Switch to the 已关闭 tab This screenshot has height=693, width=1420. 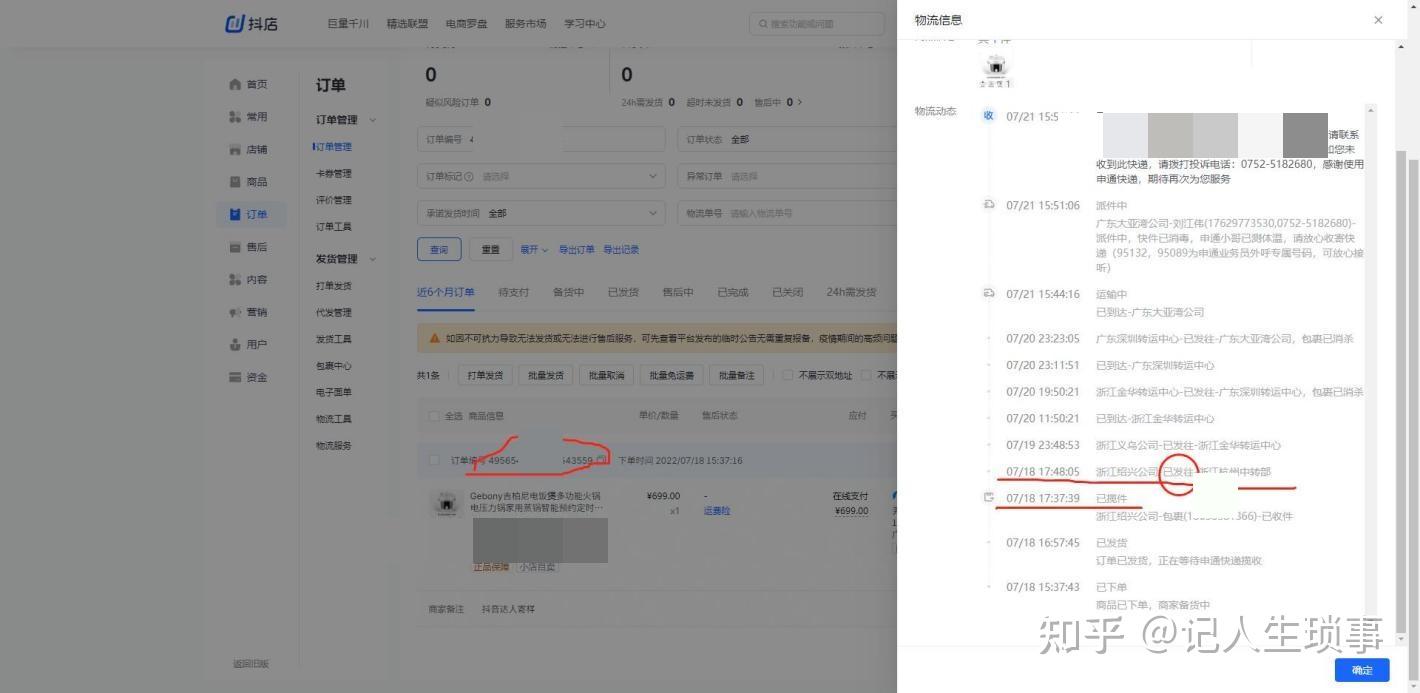coord(788,292)
